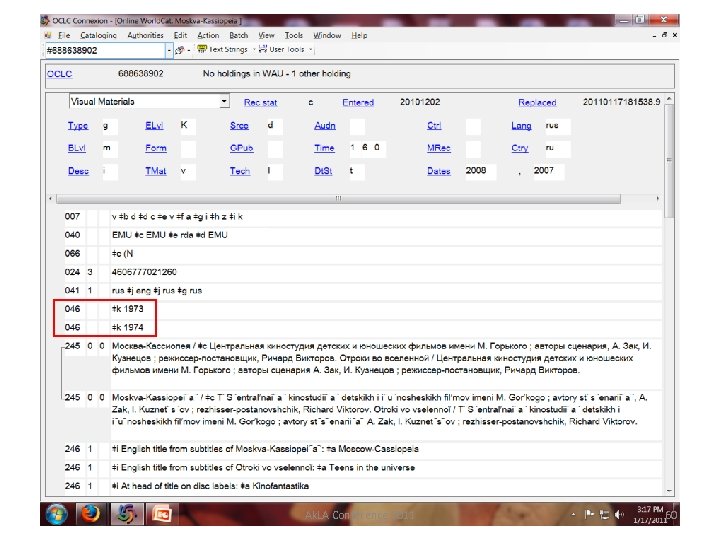Image resolution: width=720 pixels, height=540 pixels.
Task: Expand the Text Strings dropdown arrow
Action: (254, 50)
